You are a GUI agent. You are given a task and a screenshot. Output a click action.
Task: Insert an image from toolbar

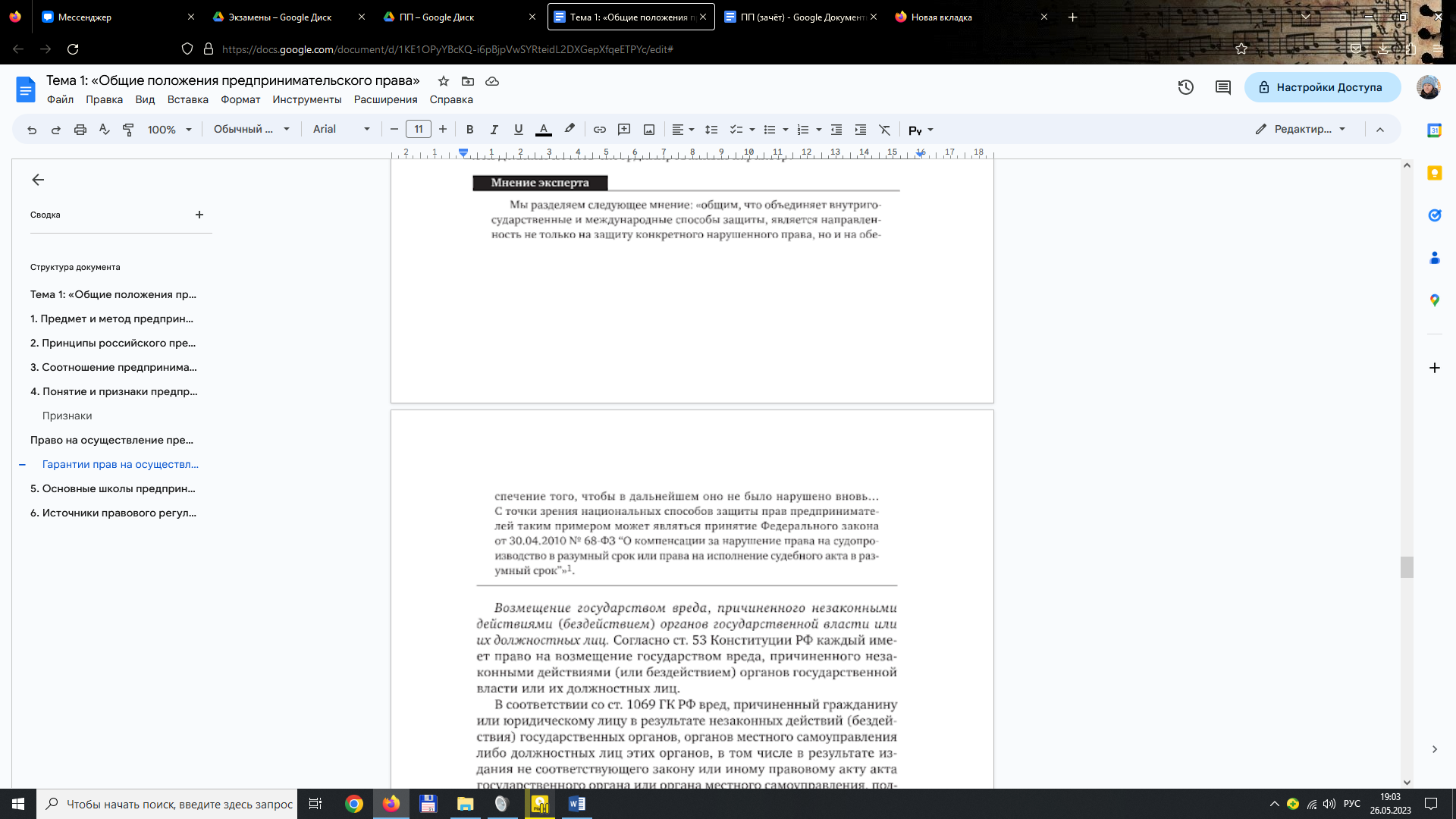[649, 130]
